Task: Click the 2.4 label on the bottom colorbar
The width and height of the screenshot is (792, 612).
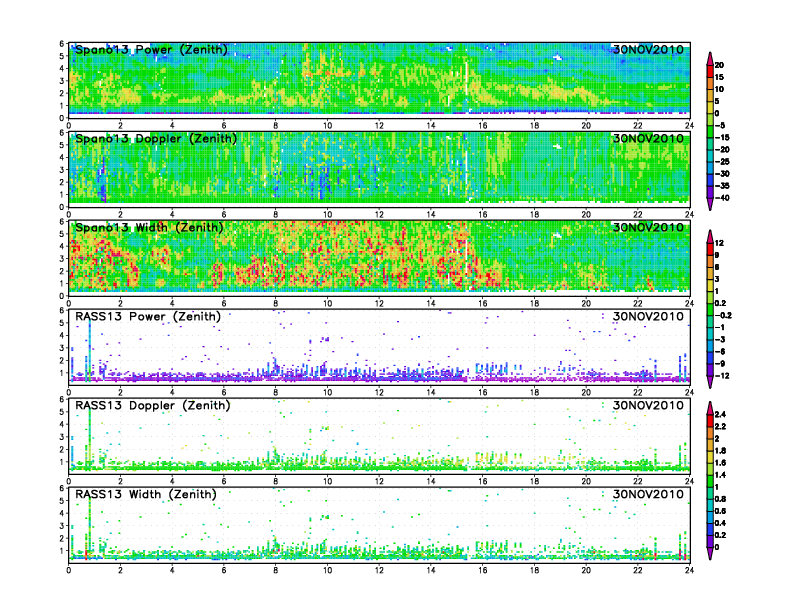Action: pyautogui.click(x=720, y=414)
